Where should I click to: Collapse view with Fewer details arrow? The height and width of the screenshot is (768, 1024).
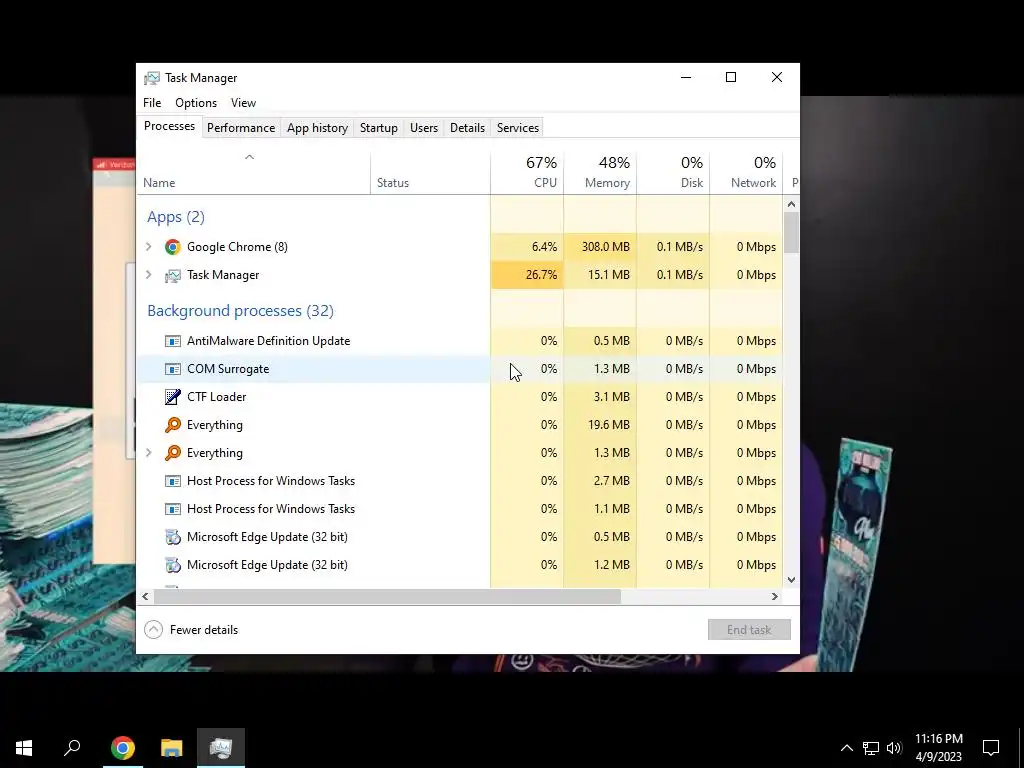tap(153, 630)
